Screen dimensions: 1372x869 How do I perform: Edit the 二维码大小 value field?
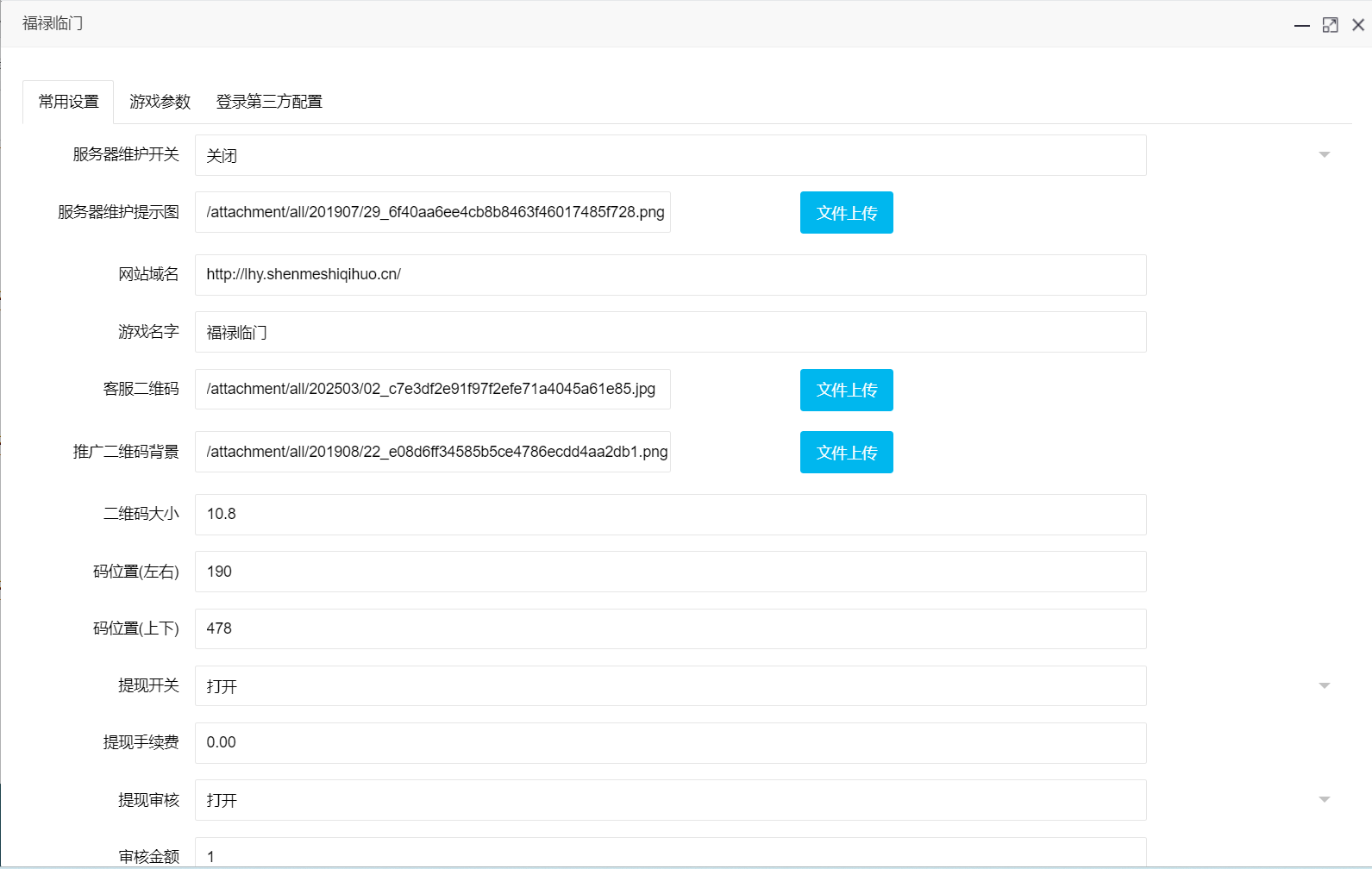[x=670, y=515]
